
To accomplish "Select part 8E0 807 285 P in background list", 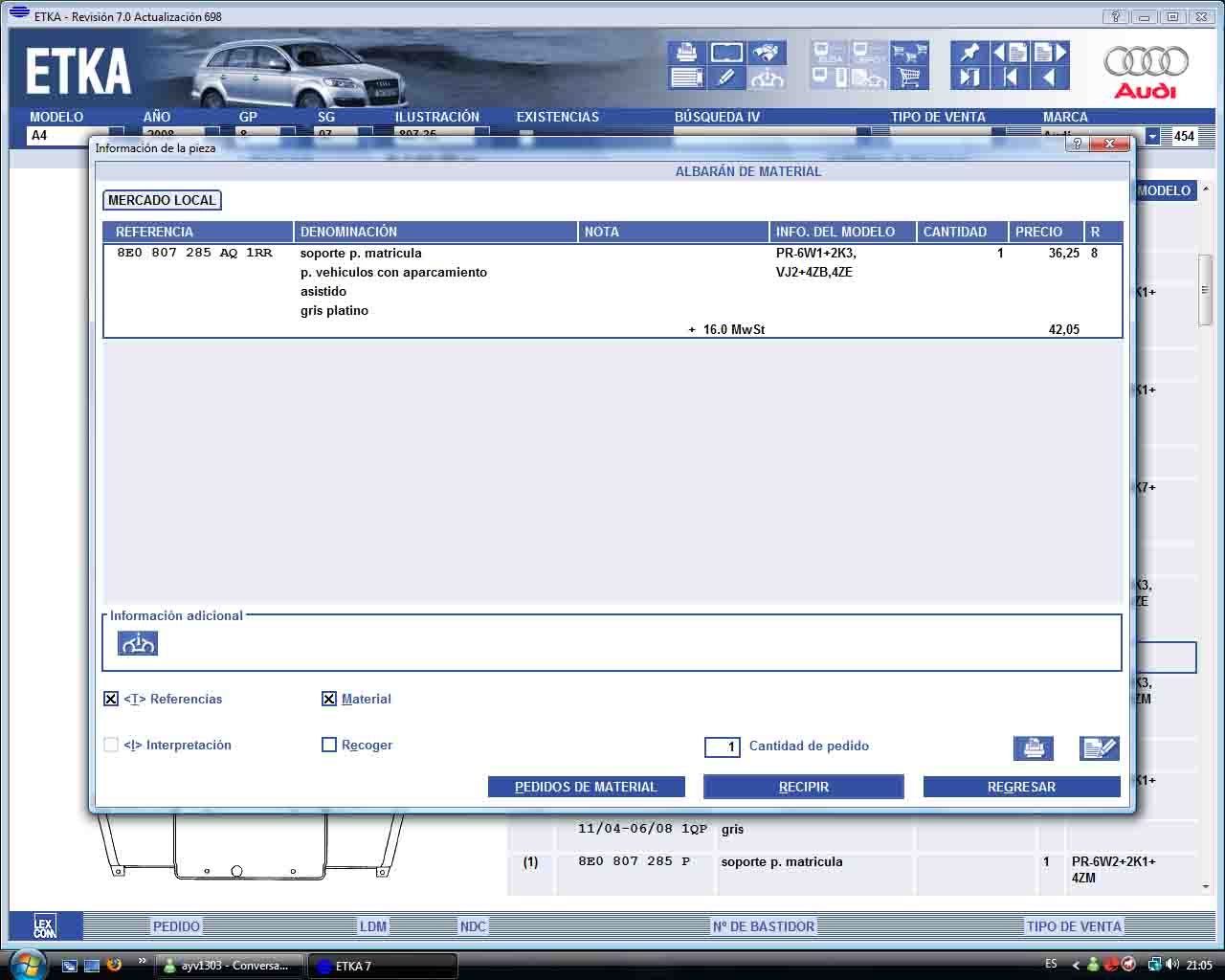I will tap(634, 861).
